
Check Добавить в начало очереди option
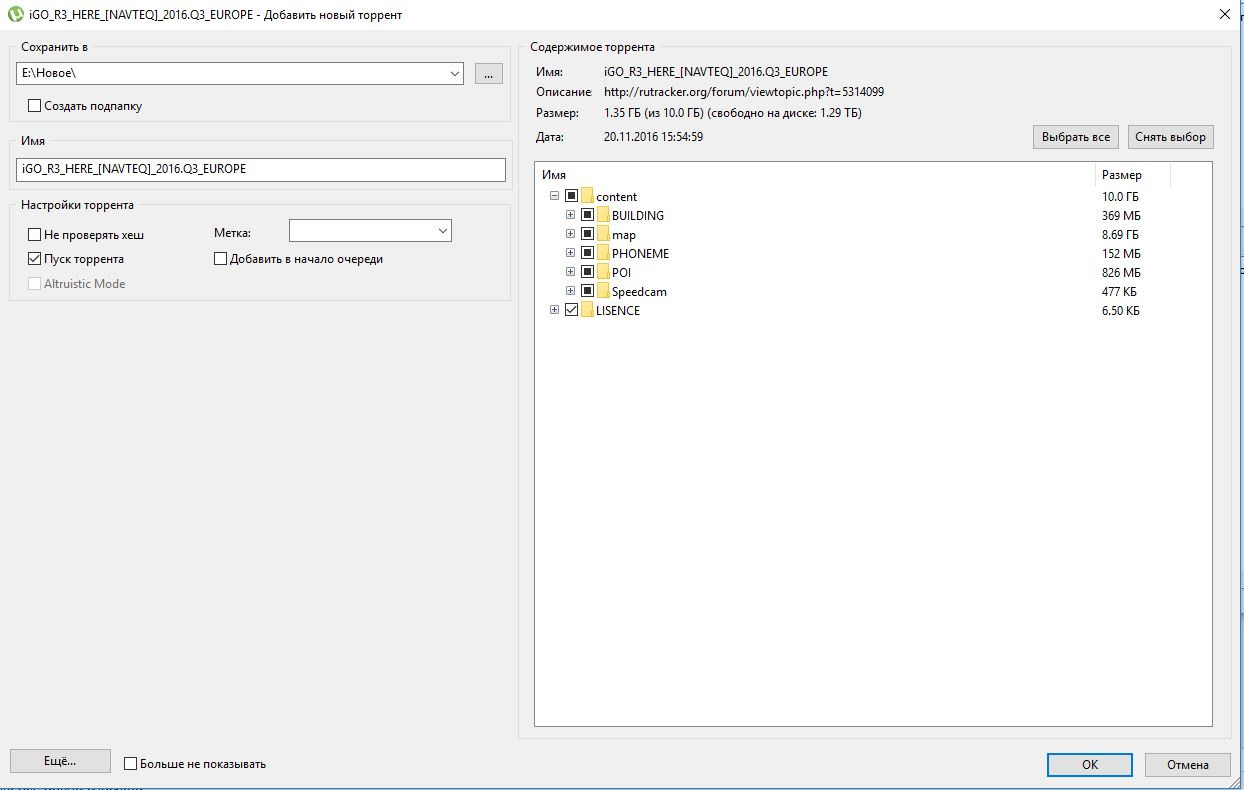point(221,259)
